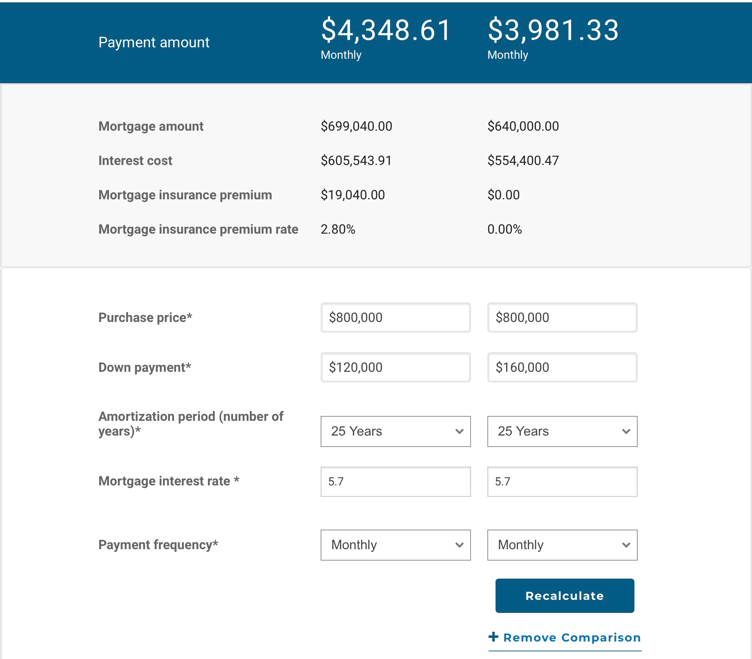Screen dimensions: 752x659
Task: Click the $3,981.33 monthly payment amount
Action: [x=553, y=31]
